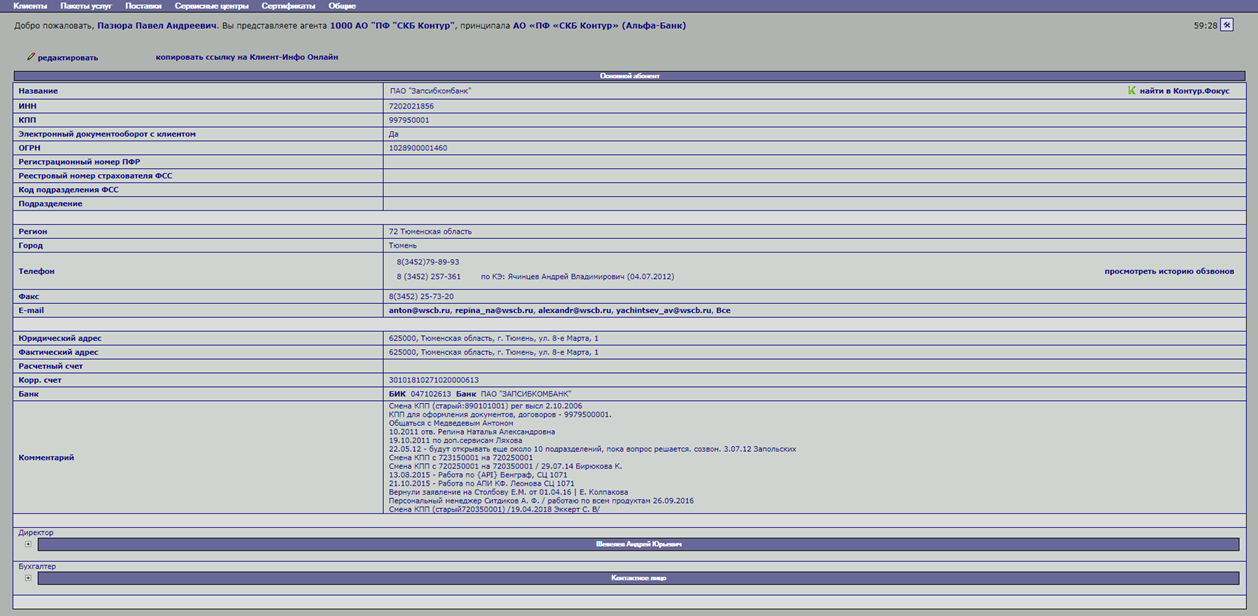Expand the Директор section plus box
The image size is (1258, 616).
click(28, 545)
